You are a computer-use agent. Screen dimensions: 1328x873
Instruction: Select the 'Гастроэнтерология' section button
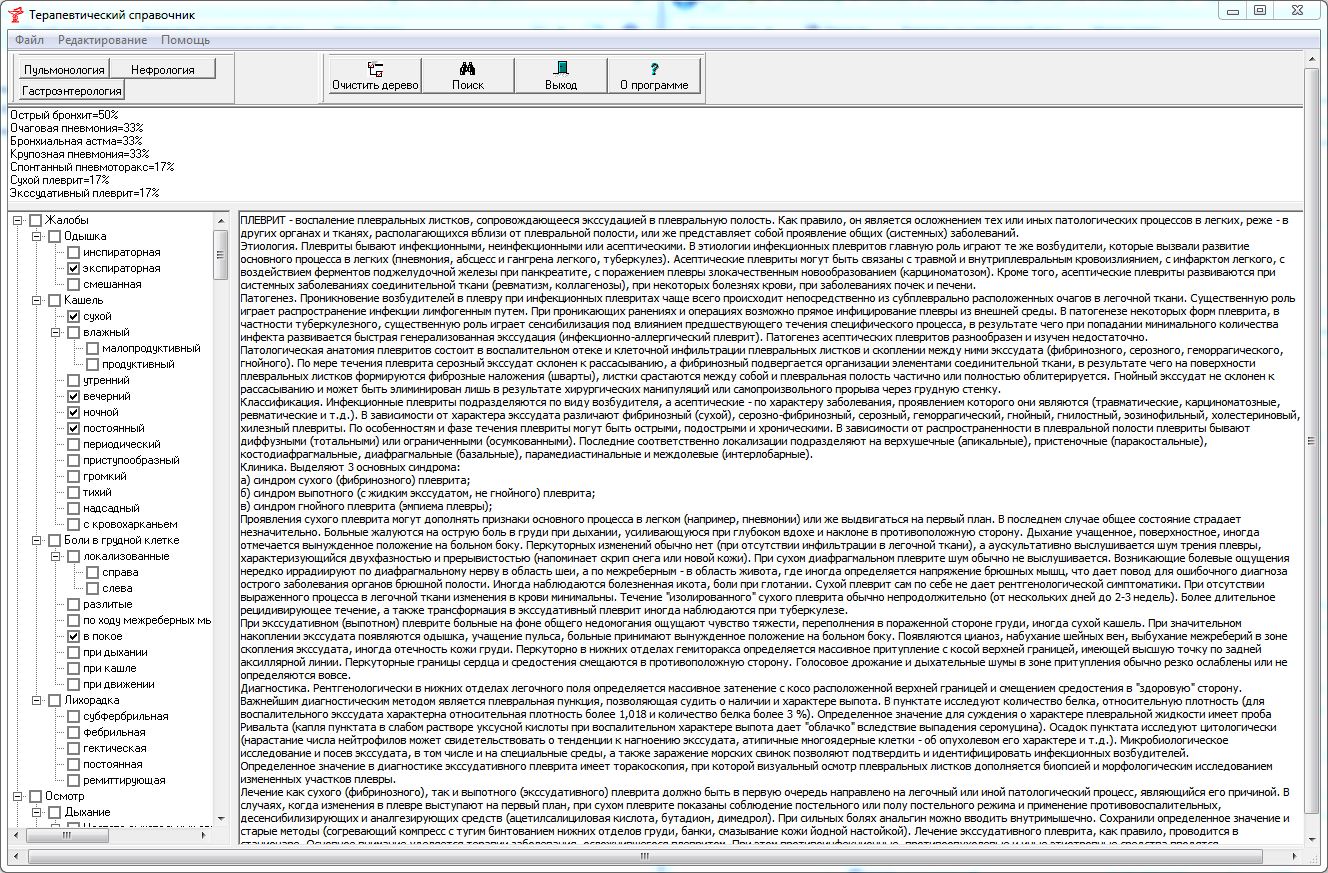[x=71, y=90]
